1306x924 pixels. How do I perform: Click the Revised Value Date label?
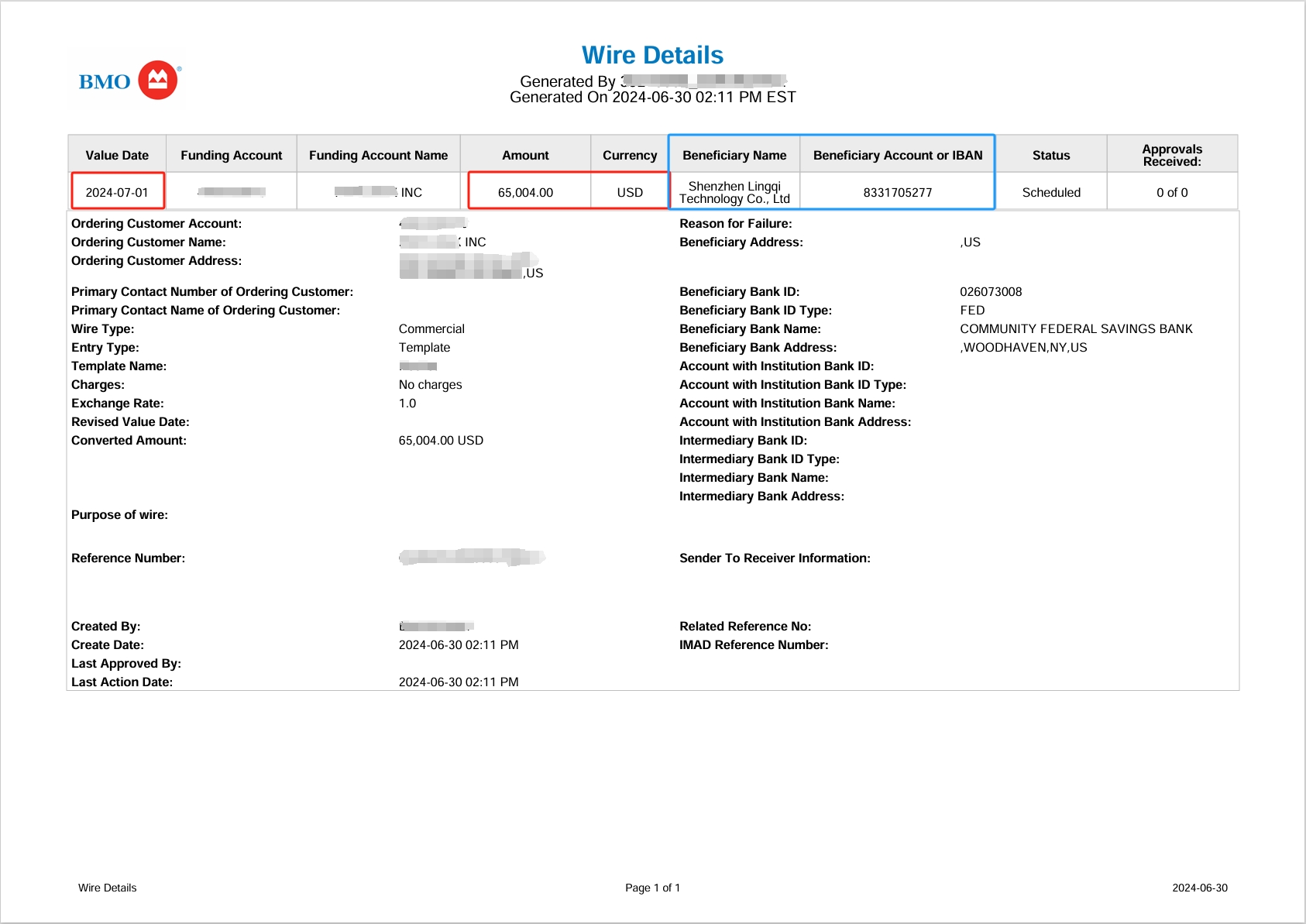(130, 421)
